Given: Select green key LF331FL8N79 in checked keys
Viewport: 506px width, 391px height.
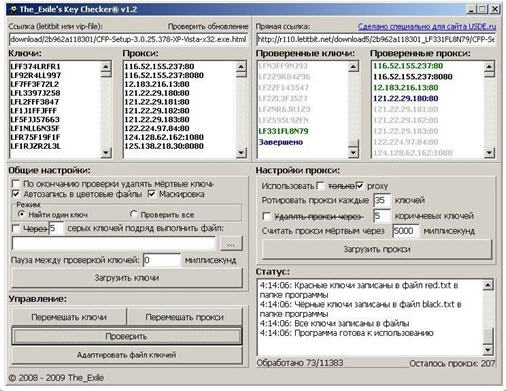Looking at the screenshot, I should (284, 131).
